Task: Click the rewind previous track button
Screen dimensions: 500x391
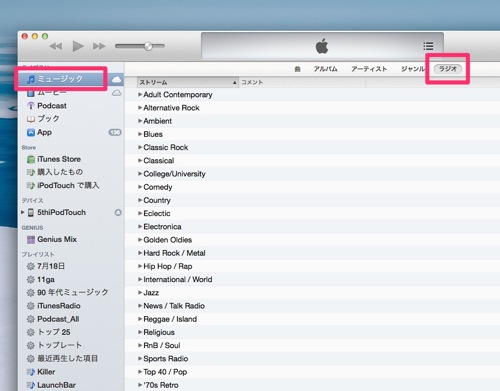Action: 56,46
